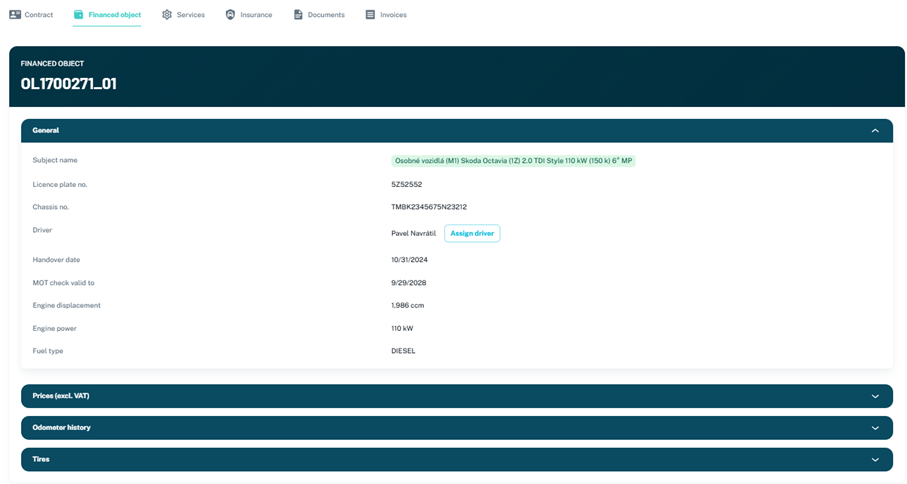Open the Documents tab

[326, 15]
